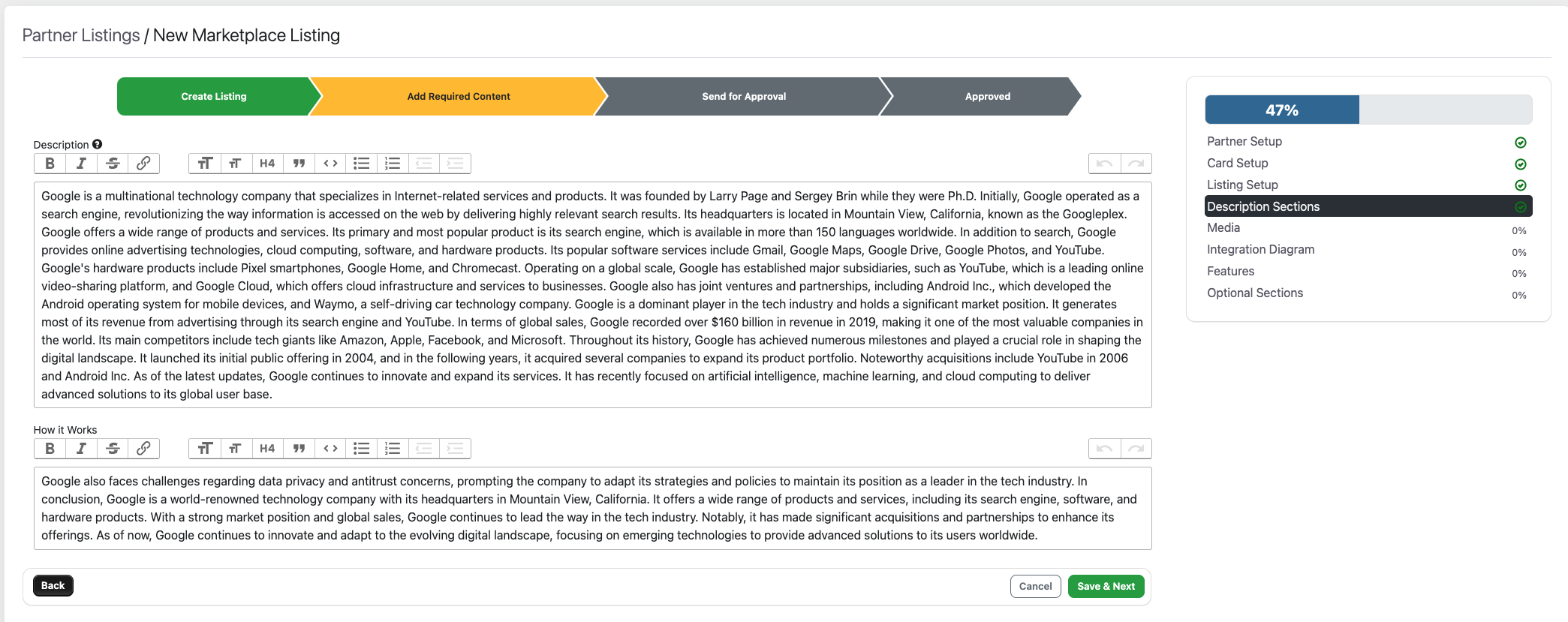Image resolution: width=1568 pixels, height=622 pixels.
Task: Insert numbered list in How it Works toolbar
Action: [393, 449]
